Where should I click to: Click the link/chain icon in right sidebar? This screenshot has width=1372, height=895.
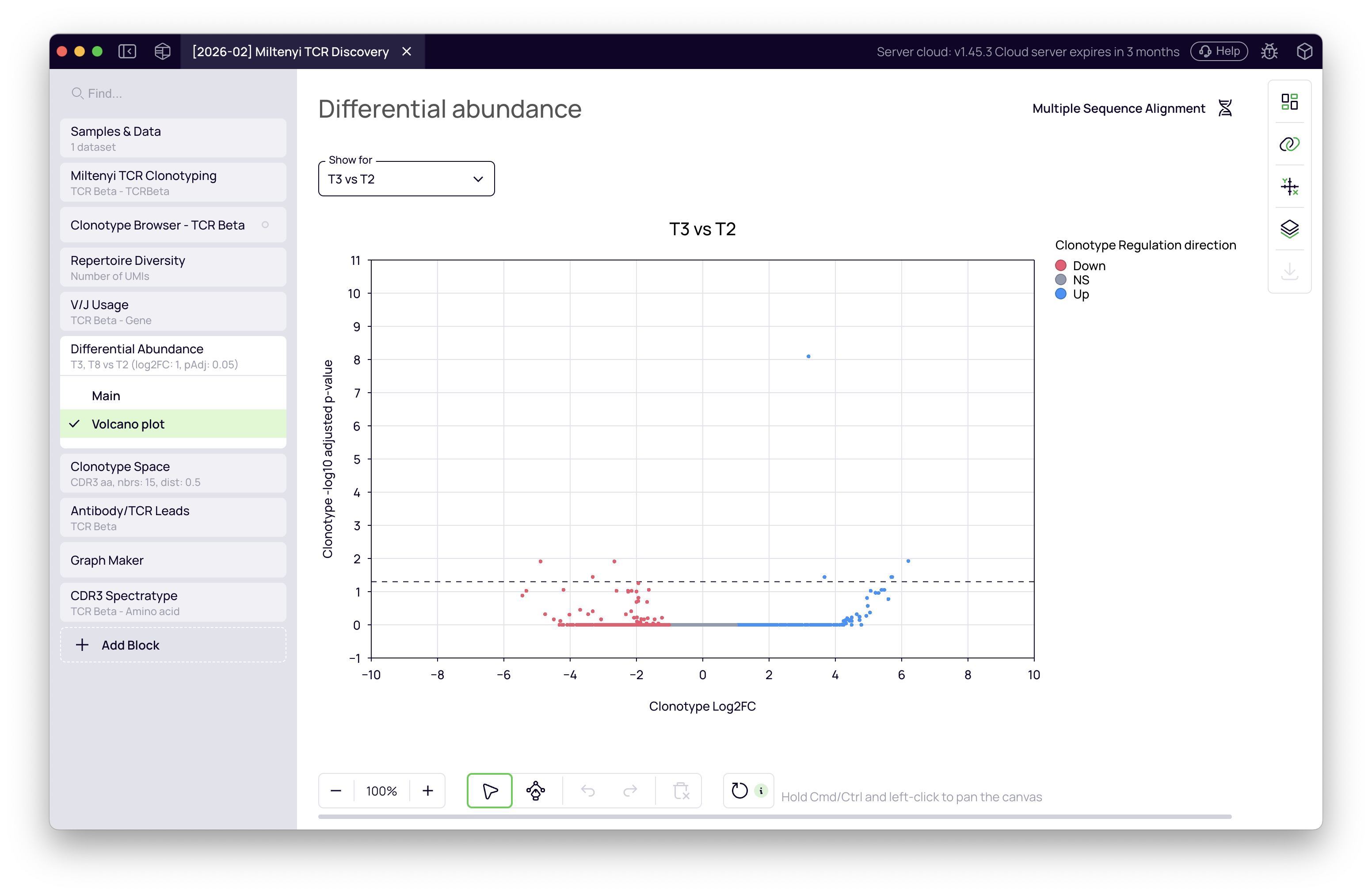pos(1290,144)
